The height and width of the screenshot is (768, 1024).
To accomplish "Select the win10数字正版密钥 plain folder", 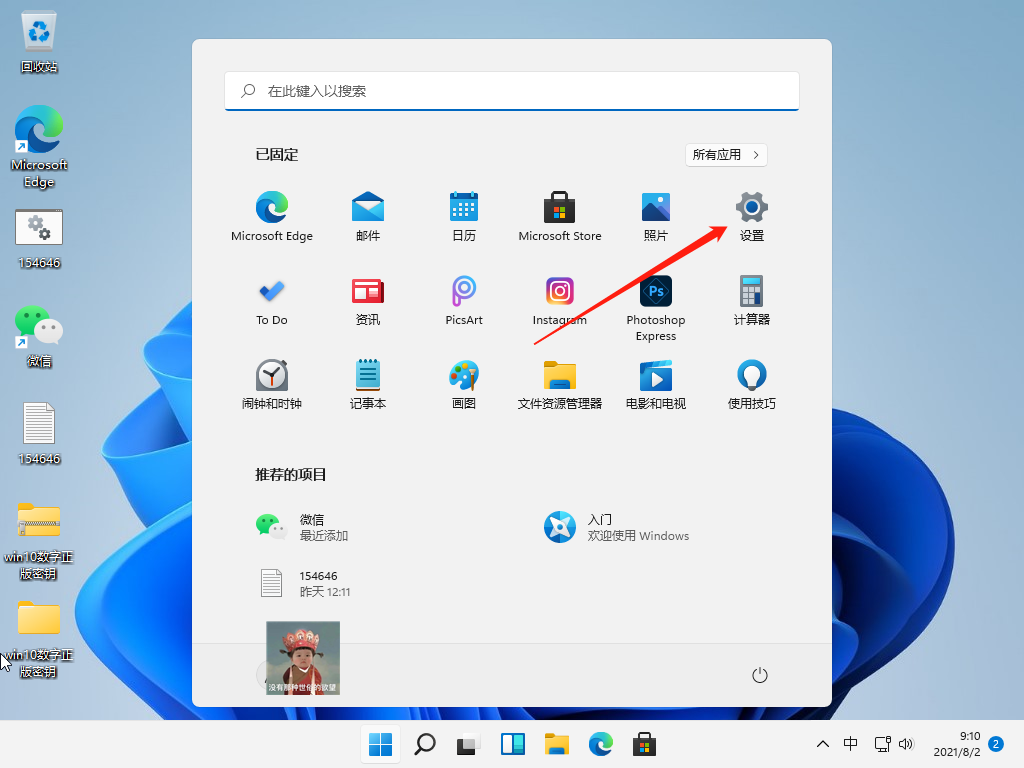I will coord(39,639).
